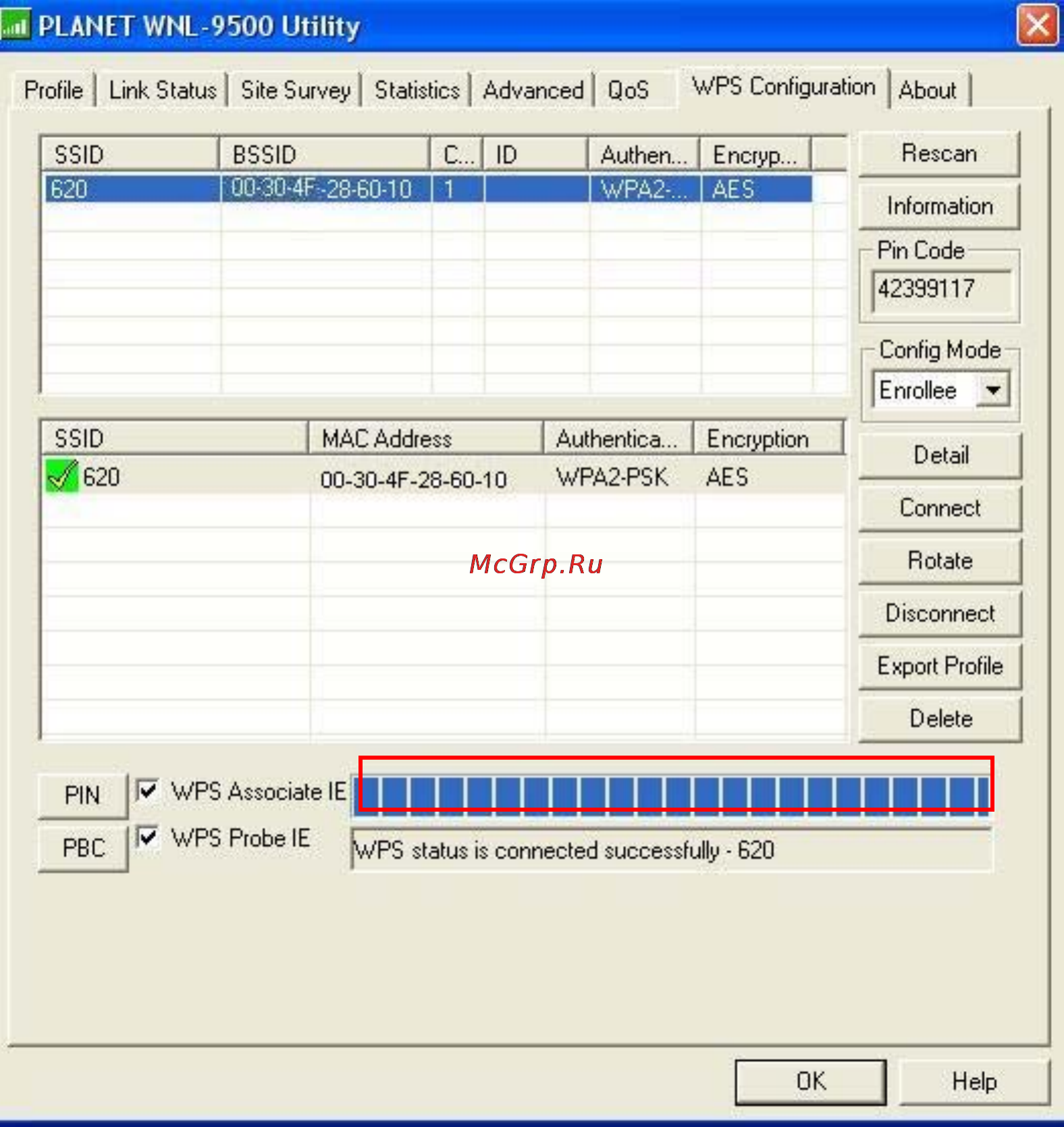
Task: Click WPA2-PSK in the lower list
Action: tap(612, 477)
